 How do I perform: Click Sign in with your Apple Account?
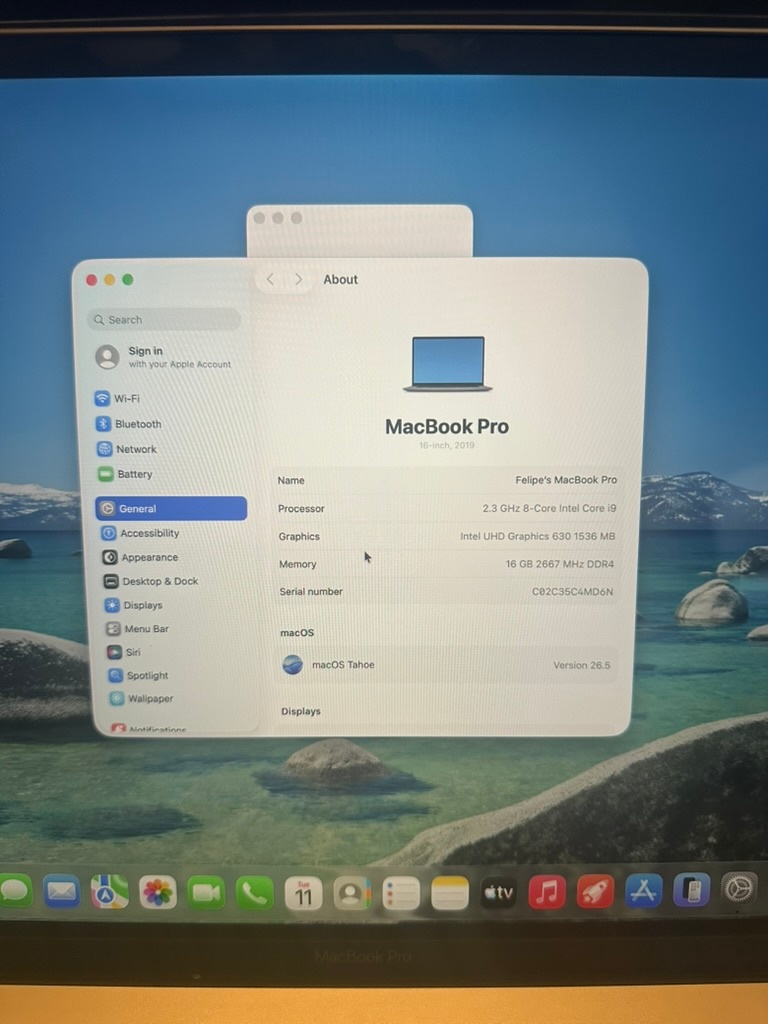click(x=164, y=357)
